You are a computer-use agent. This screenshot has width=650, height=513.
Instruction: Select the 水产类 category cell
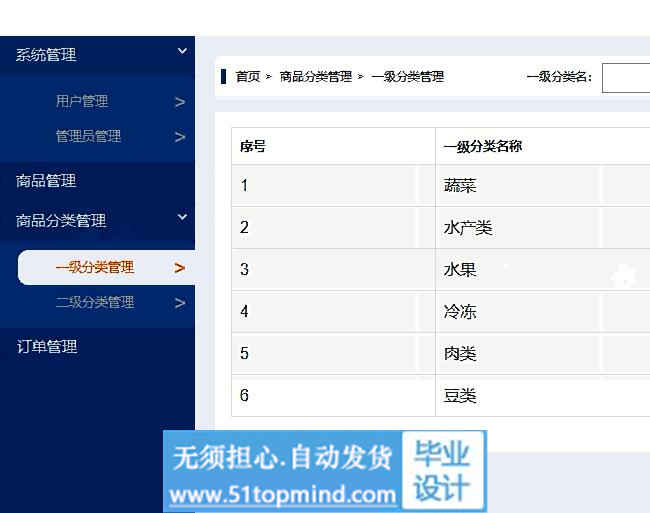pos(543,227)
